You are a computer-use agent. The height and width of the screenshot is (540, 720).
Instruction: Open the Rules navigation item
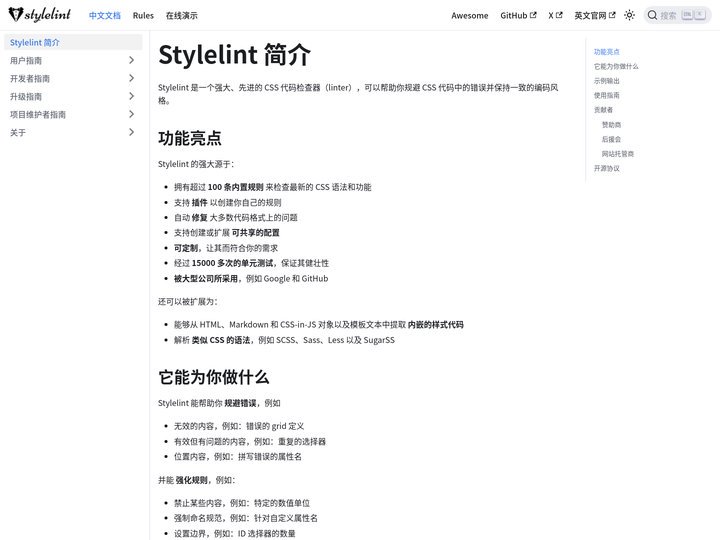[143, 15]
